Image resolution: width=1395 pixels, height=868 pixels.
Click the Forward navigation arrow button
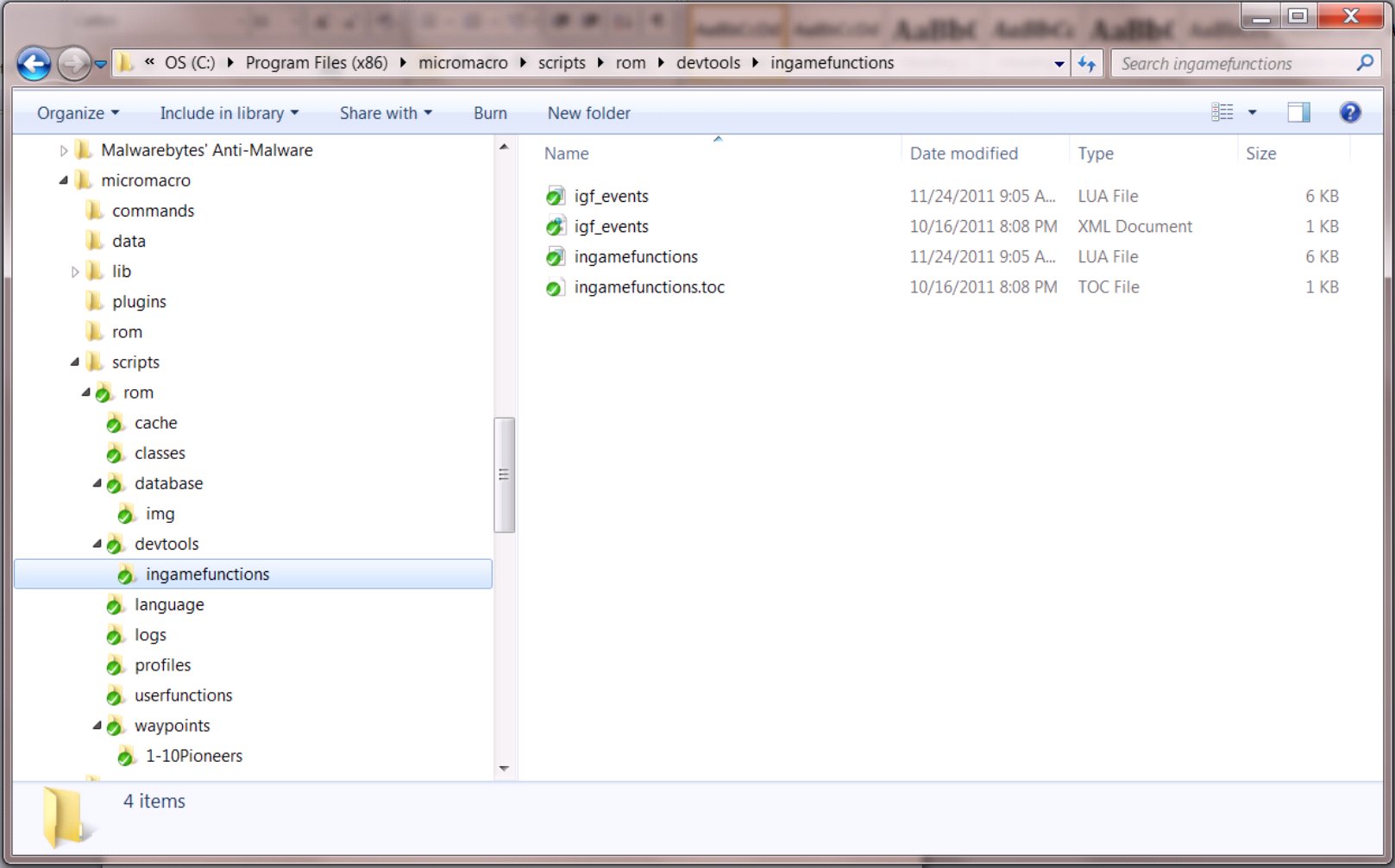tap(74, 64)
